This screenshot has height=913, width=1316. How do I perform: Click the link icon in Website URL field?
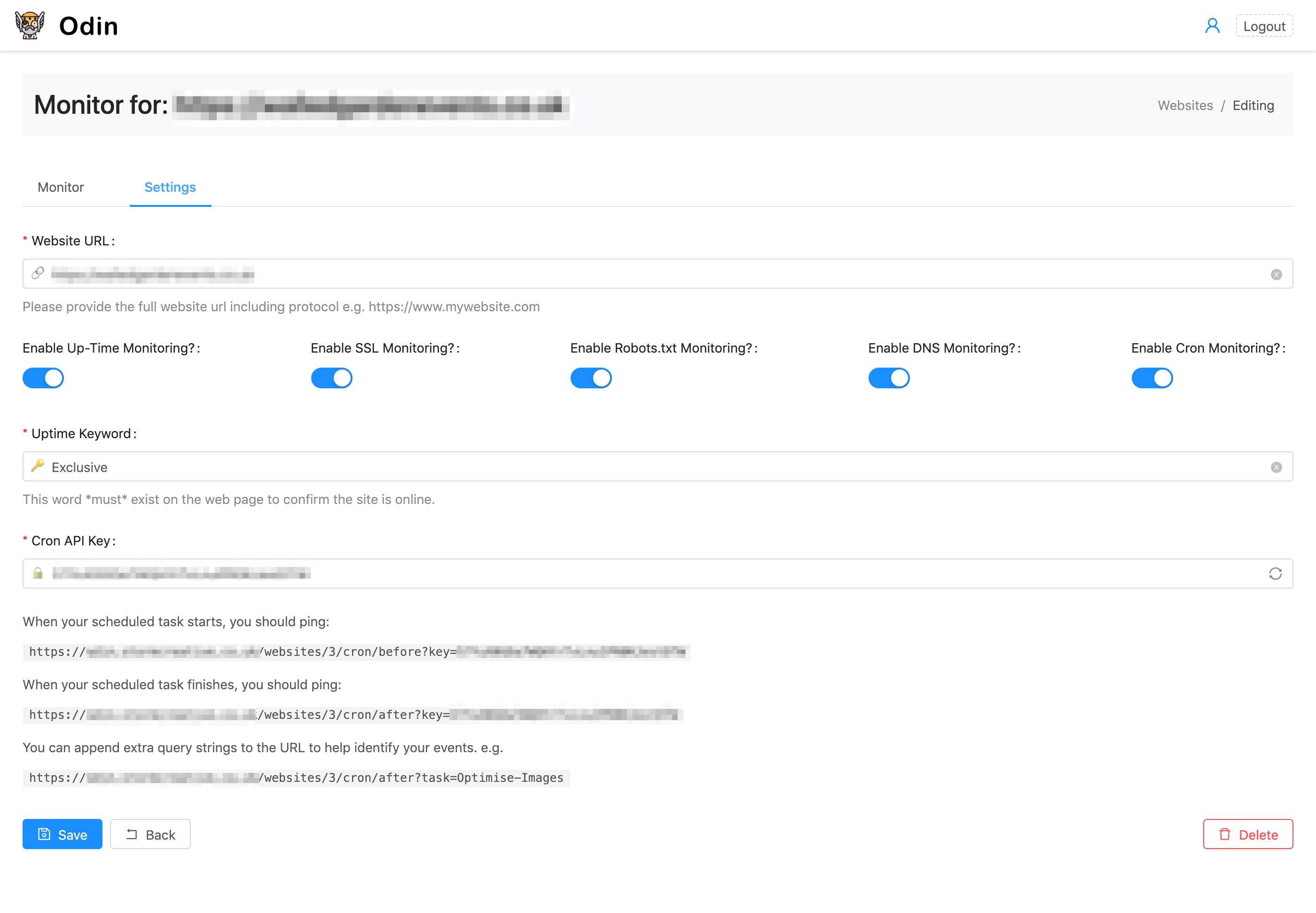(38, 274)
